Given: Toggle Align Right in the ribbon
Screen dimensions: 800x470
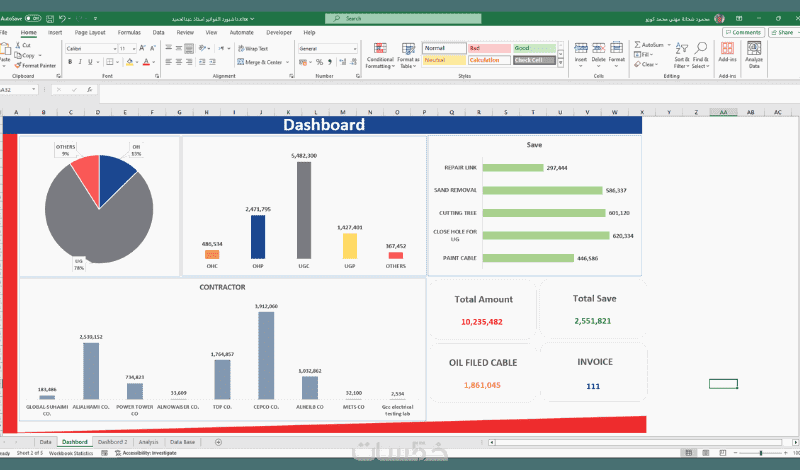Looking at the screenshot, I should [x=189, y=62].
